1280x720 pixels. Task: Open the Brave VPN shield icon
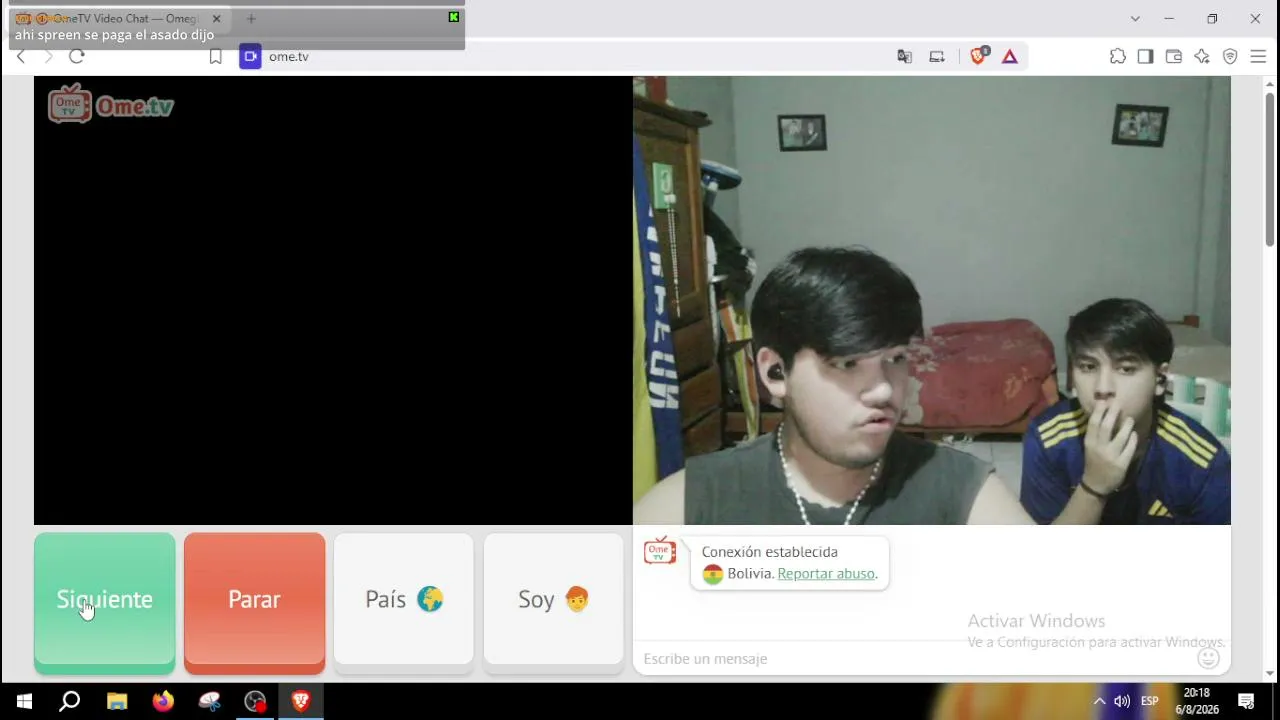point(1230,57)
